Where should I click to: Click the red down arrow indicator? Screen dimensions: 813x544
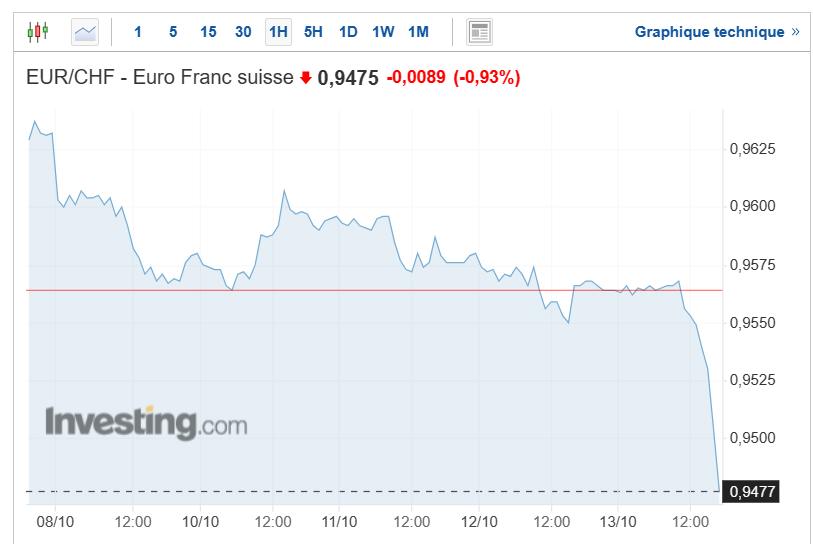click(x=306, y=78)
